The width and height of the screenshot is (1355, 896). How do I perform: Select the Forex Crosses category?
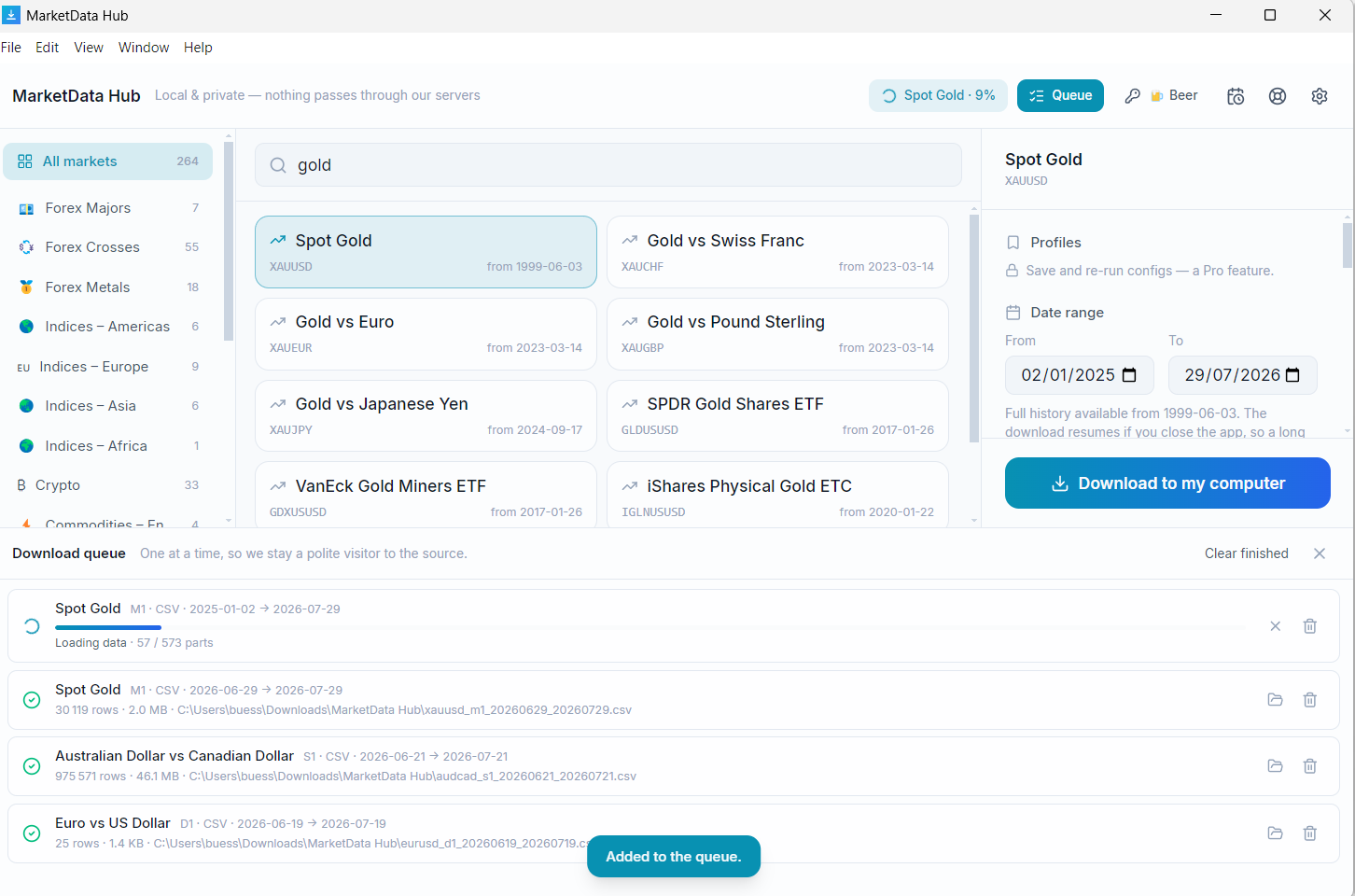point(108,247)
